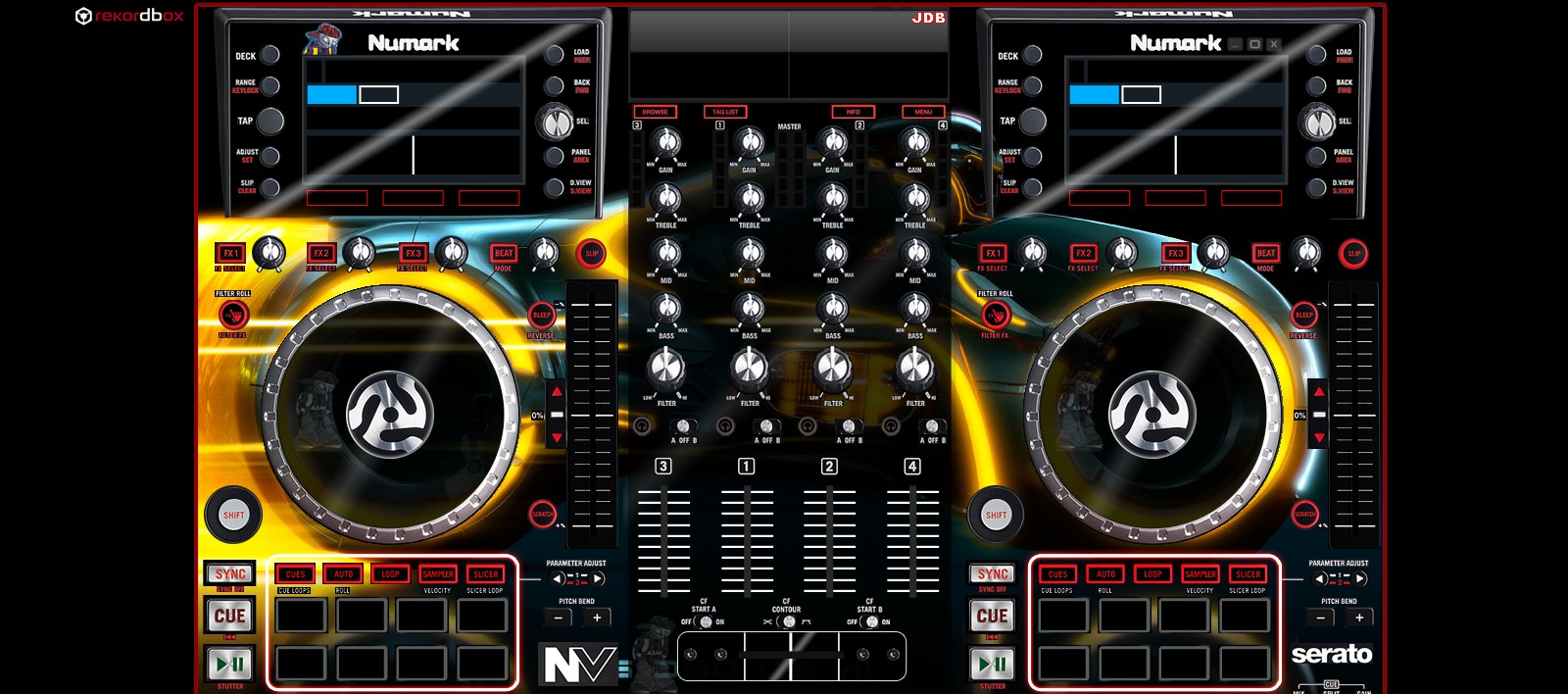This screenshot has width=1568, height=694.
Task: Click the BLEEP/Reverse button on left deck
Action: click(542, 315)
